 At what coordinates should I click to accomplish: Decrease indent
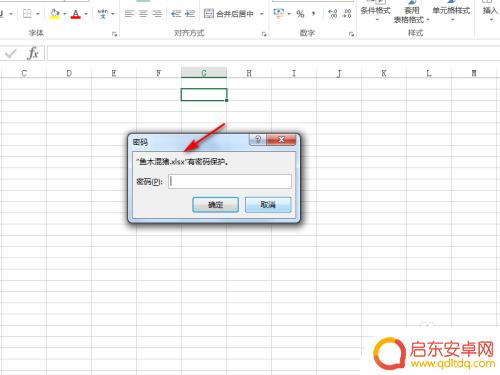176,14
